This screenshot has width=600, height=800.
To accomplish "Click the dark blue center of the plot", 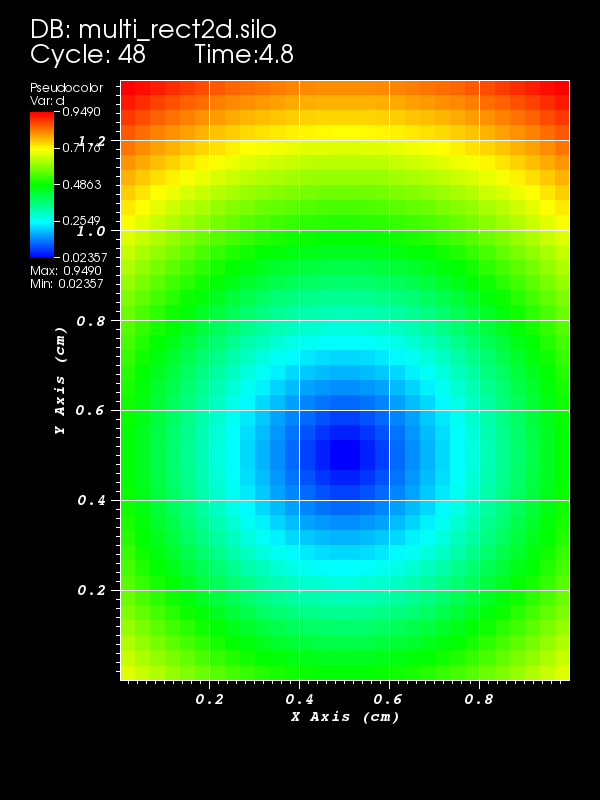I will [345, 454].
